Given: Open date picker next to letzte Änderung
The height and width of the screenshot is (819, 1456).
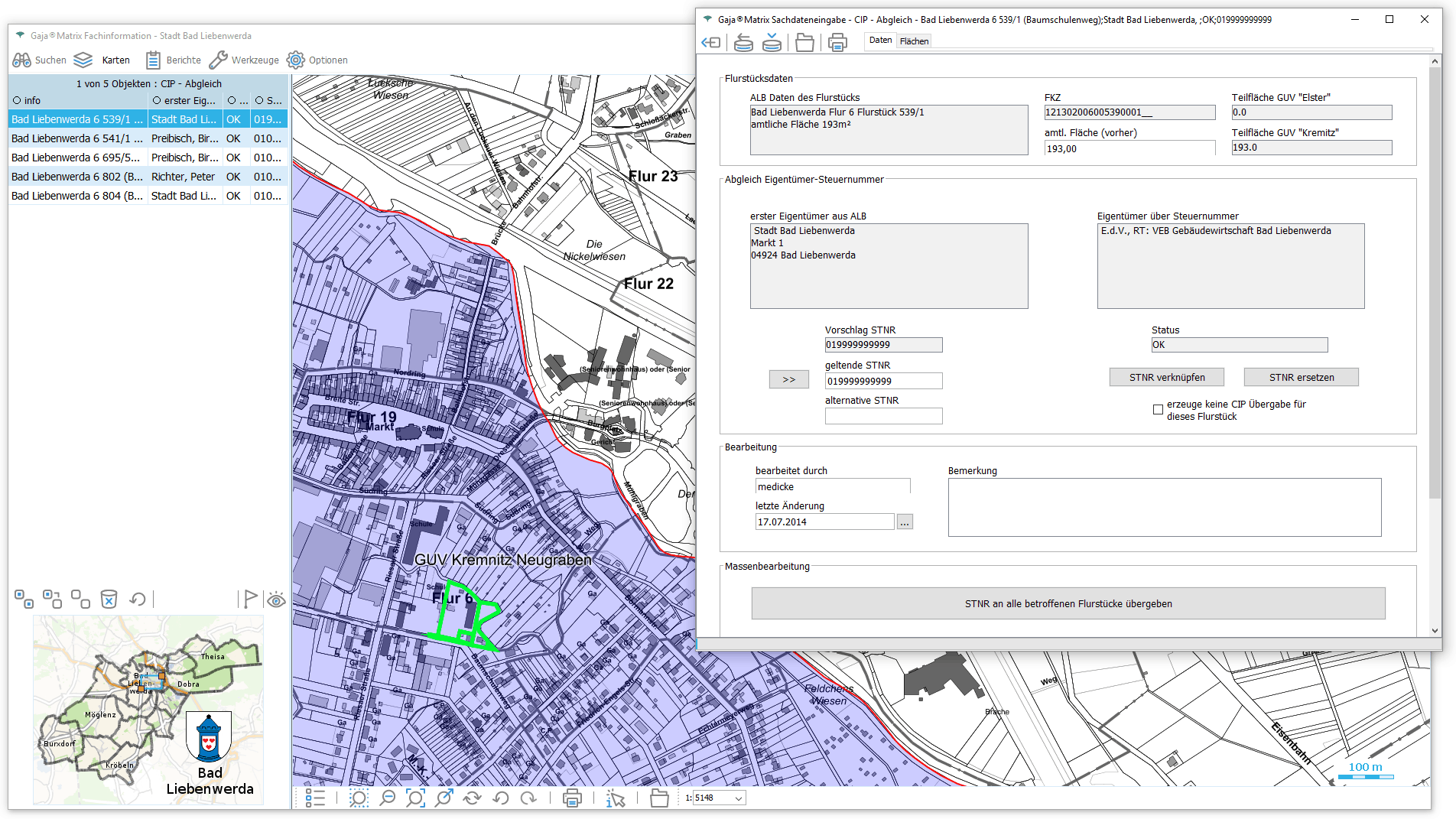Looking at the screenshot, I should pyautogui.click(x=905, y=522).
